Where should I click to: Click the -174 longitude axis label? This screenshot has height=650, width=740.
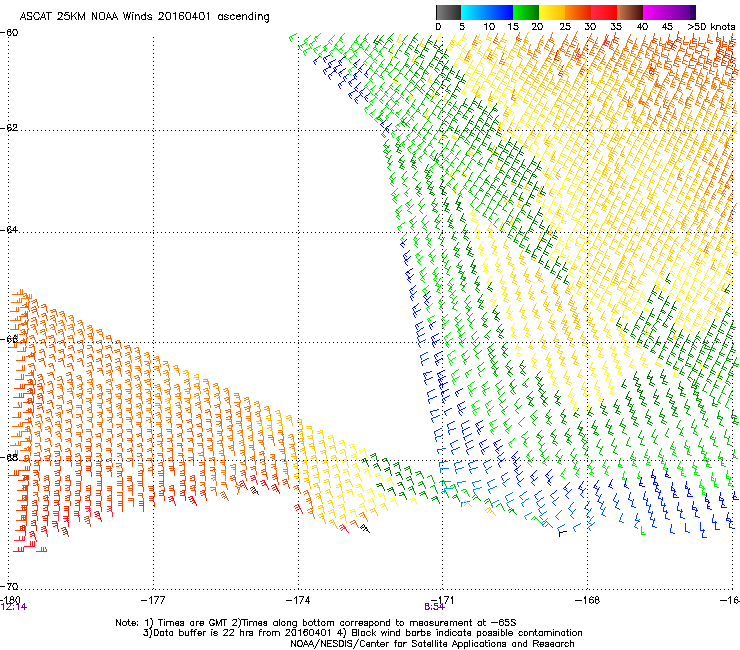tap(298, 599)
